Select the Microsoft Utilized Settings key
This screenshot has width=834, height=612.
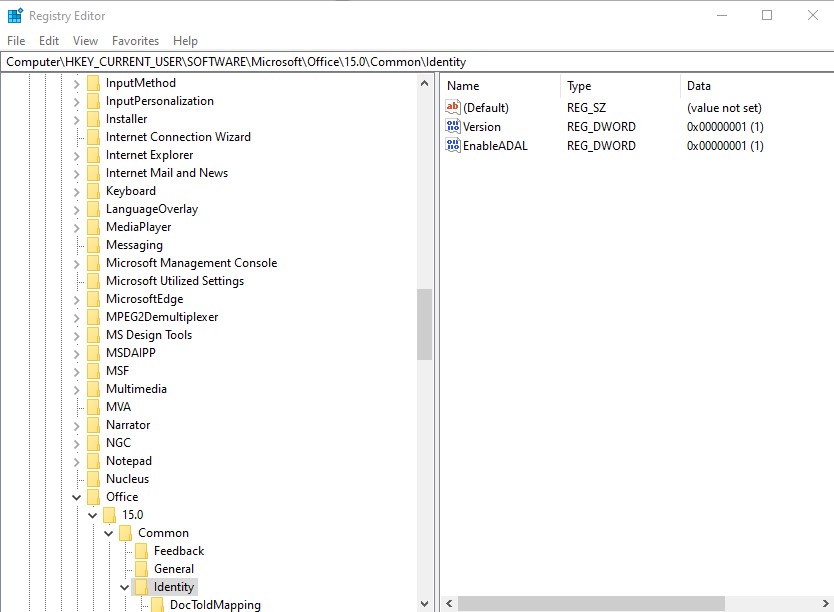click(174, 281)
